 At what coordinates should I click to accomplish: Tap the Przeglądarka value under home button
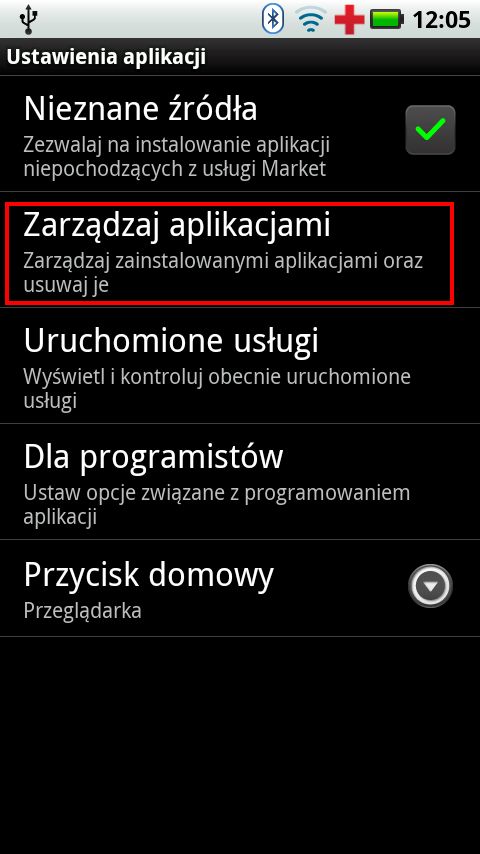pos(82,611)
